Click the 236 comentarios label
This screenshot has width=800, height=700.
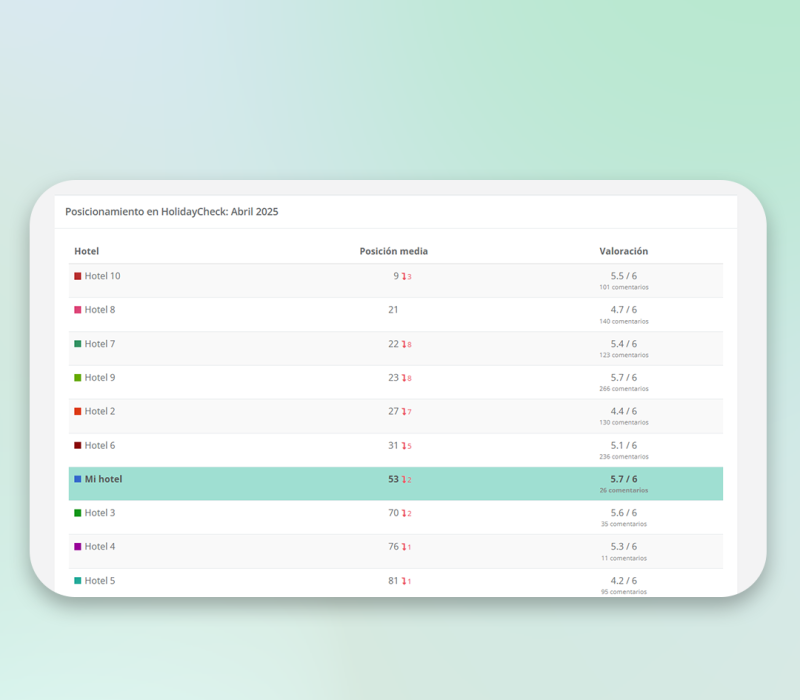tap(623, 457)
